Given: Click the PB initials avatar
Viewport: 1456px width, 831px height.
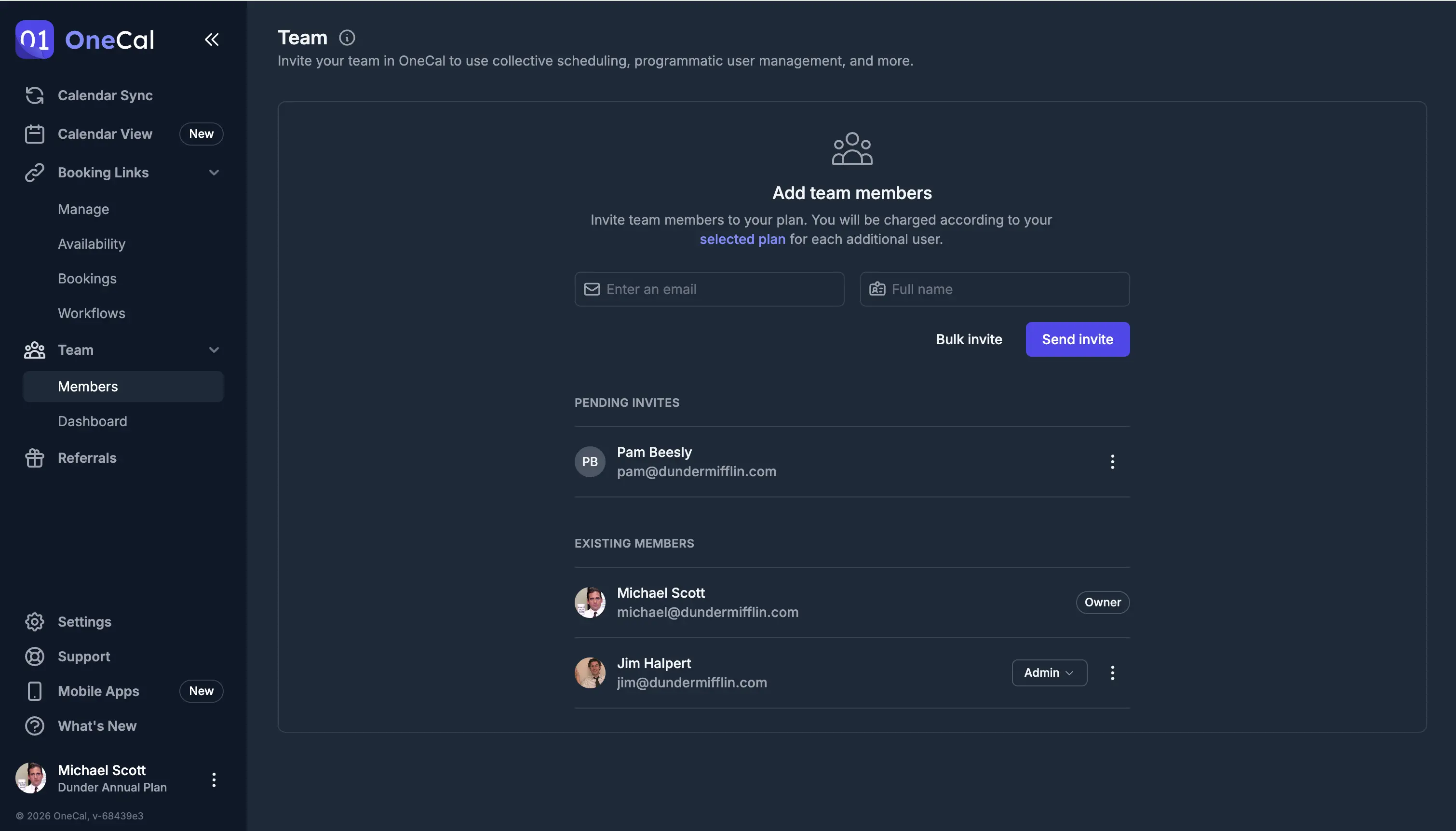Looking at the screenshot, I should 590,462.
